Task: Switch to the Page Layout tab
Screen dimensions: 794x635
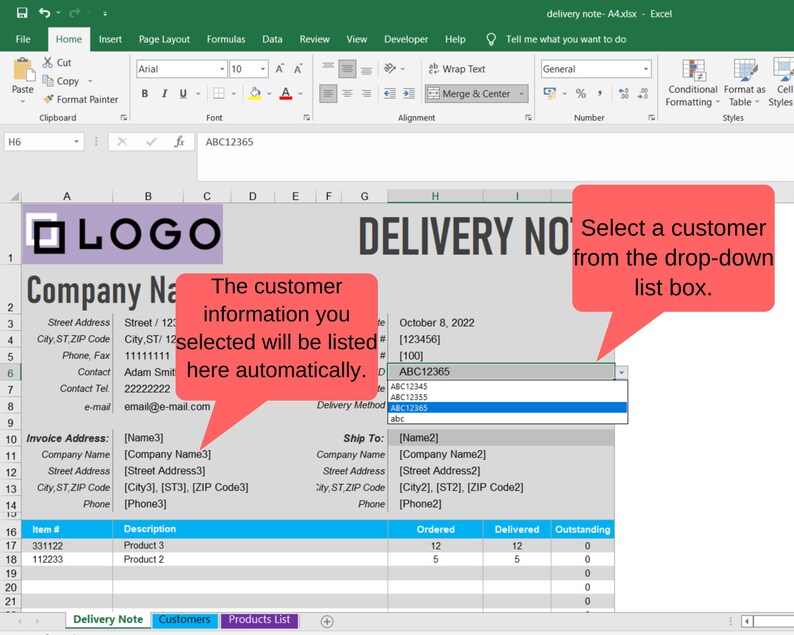Action: tap(164, 39)
